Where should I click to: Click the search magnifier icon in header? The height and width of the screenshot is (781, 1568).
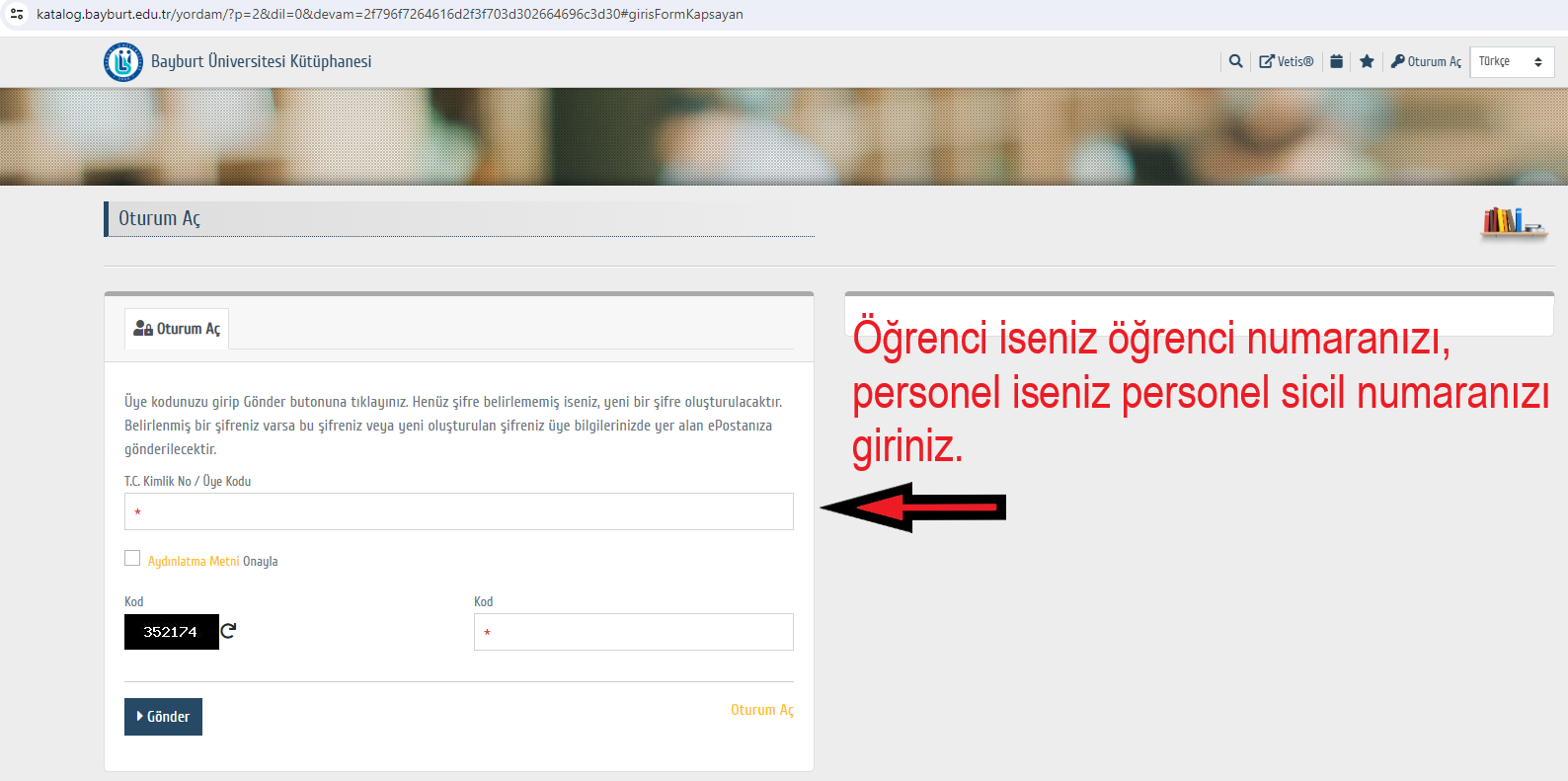tap(1235, 61)
